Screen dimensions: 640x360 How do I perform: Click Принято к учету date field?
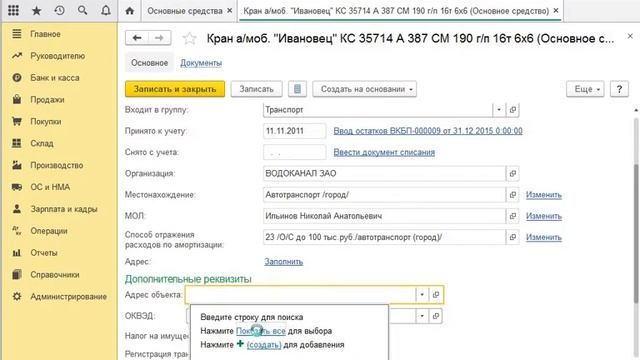click(294, 131)
